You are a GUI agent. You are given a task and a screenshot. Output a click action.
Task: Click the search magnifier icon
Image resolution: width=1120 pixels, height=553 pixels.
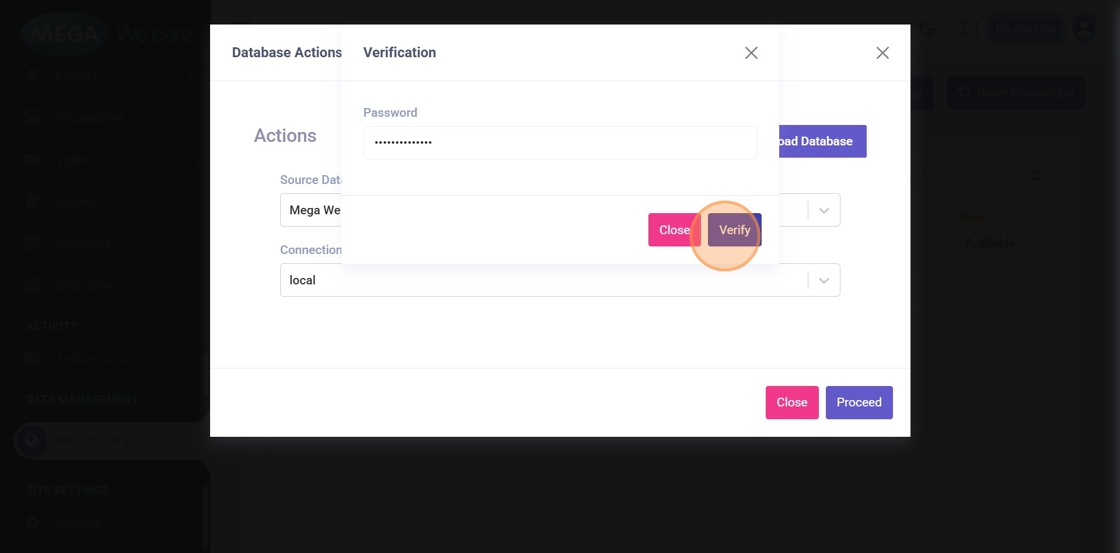[x=1036, y=177]
